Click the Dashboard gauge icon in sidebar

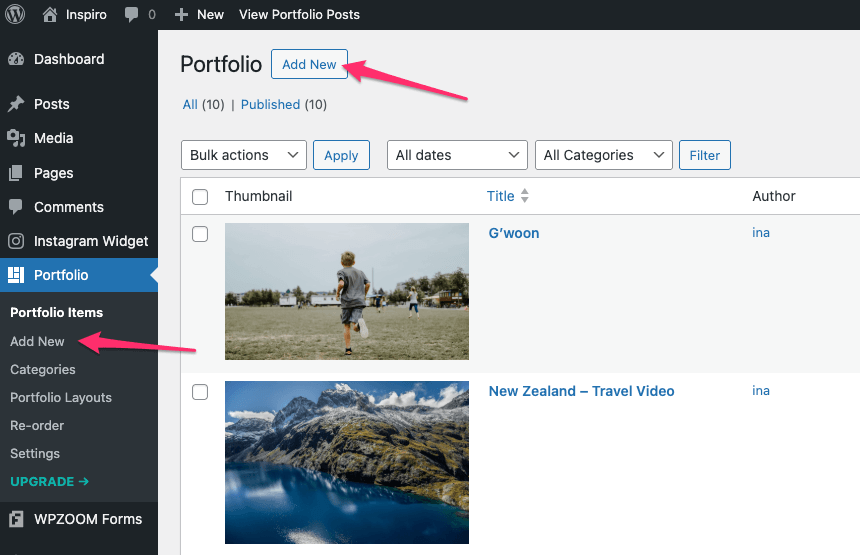point(16,59)
